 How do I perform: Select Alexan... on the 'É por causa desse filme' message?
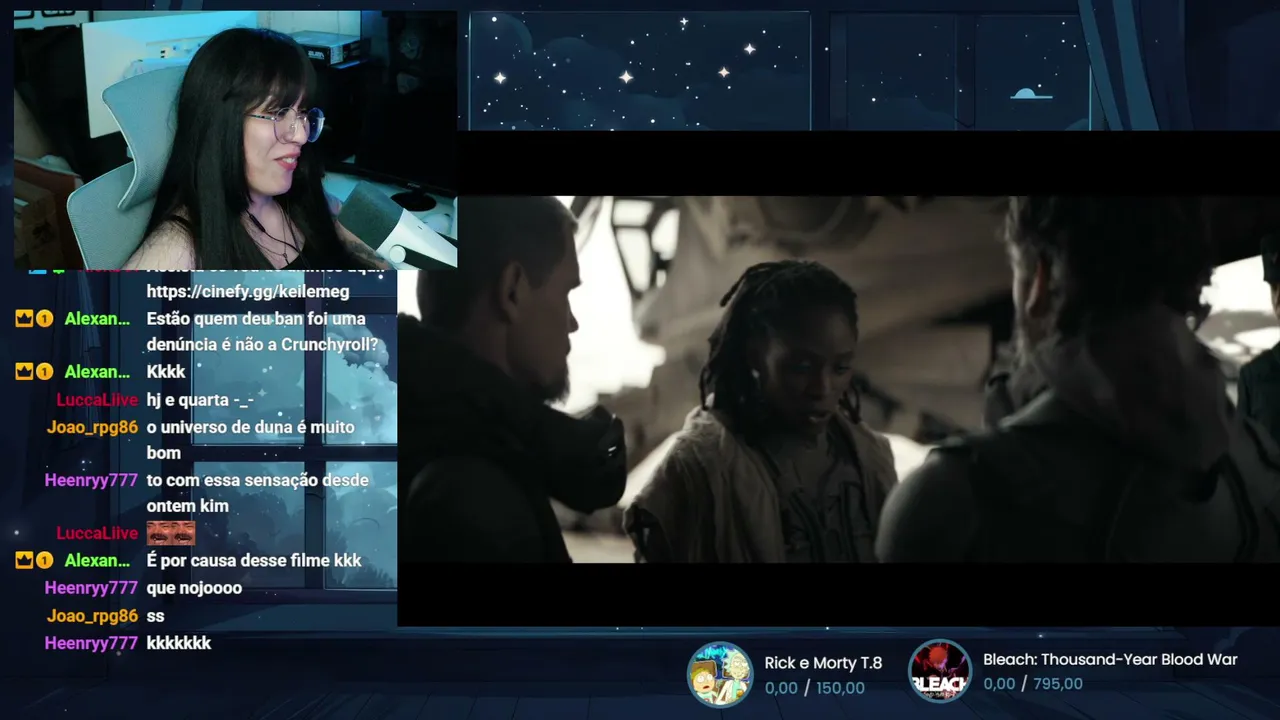pyautogui.click(x=97, y=561)
